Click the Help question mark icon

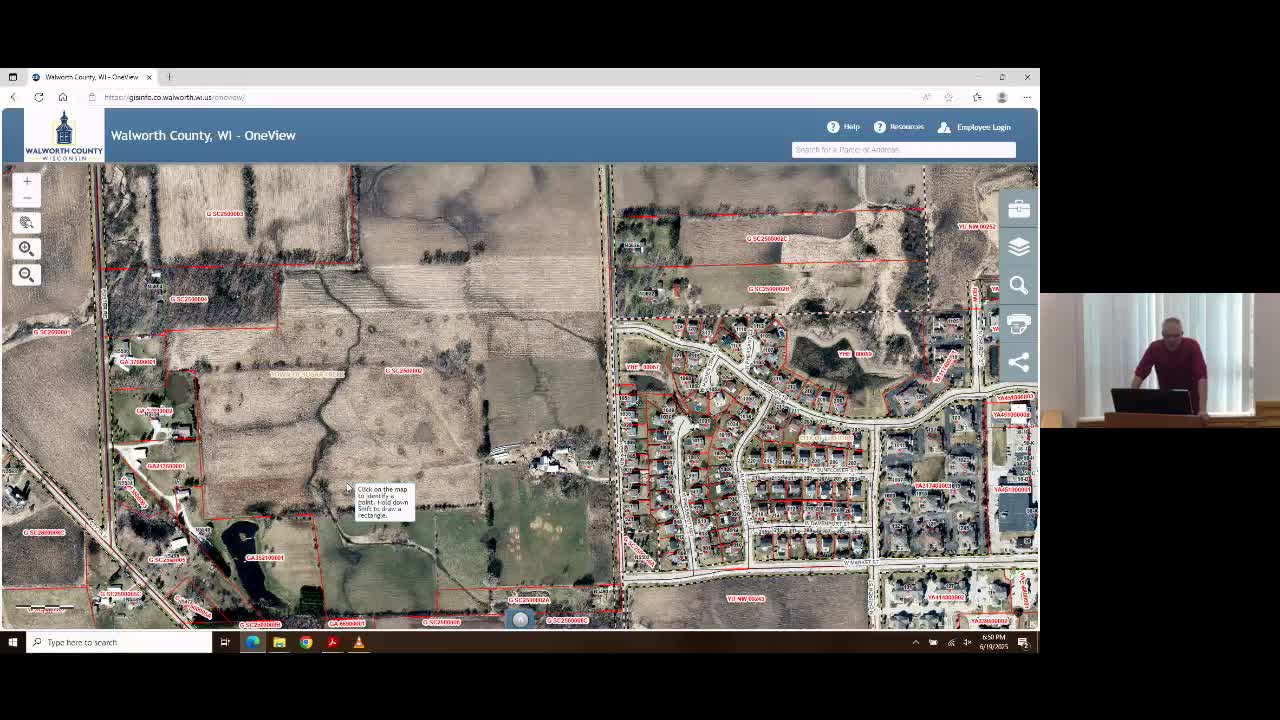point(833,127)
